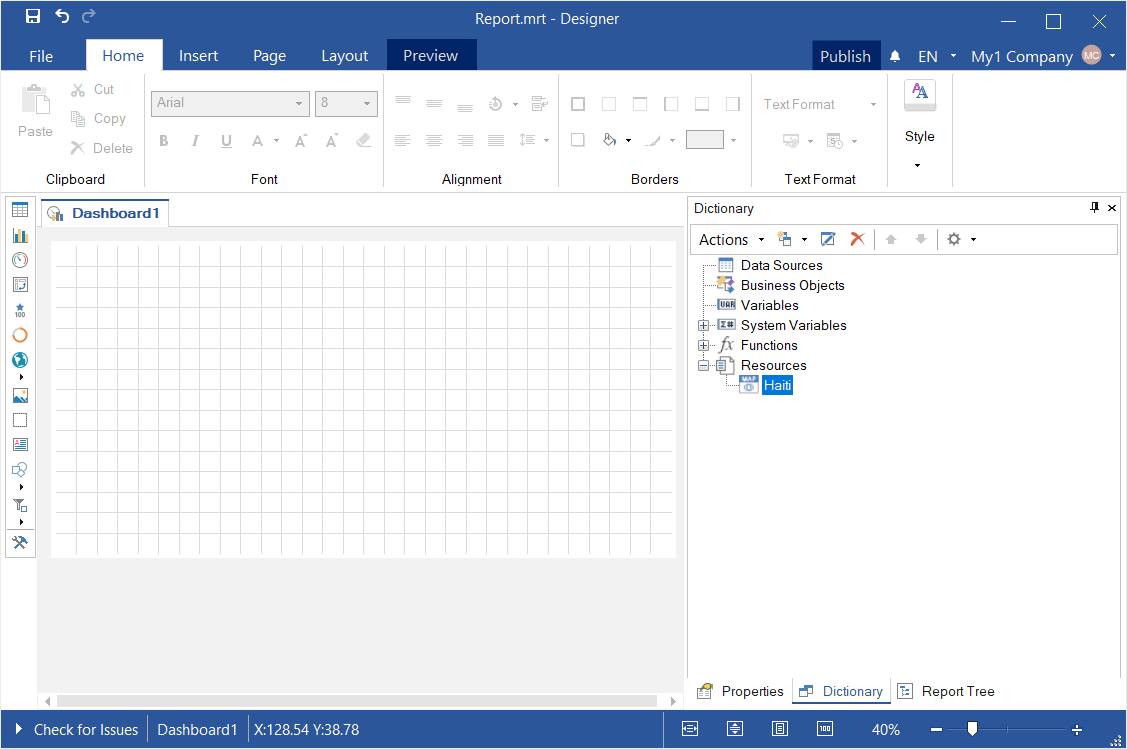Viewport: 1127px width, 749px height.
Task: Toggle fit to page width view
Action: coord(690,729)
